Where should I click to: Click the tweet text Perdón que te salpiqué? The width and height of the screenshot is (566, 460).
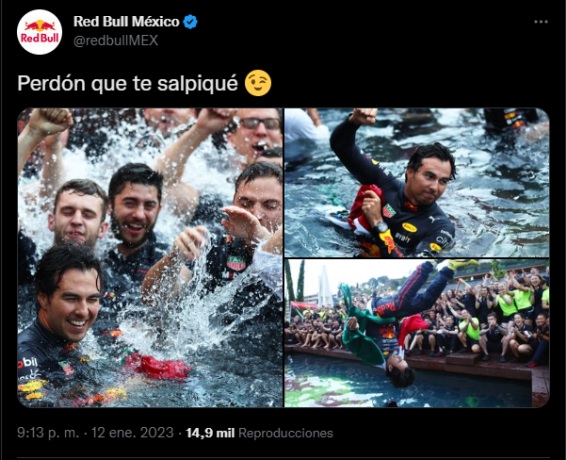pyautogui.click(x=128, y=83)
